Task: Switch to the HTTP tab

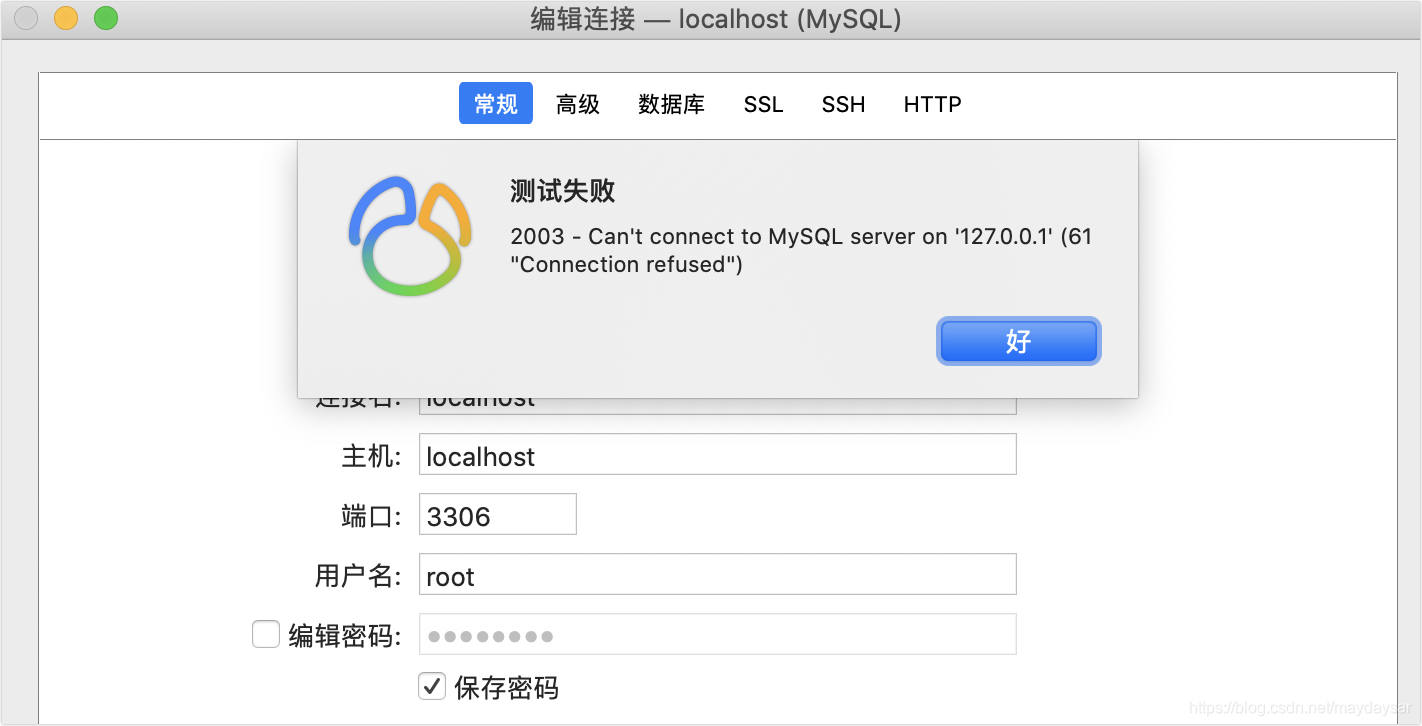Action: pos(932,103)
